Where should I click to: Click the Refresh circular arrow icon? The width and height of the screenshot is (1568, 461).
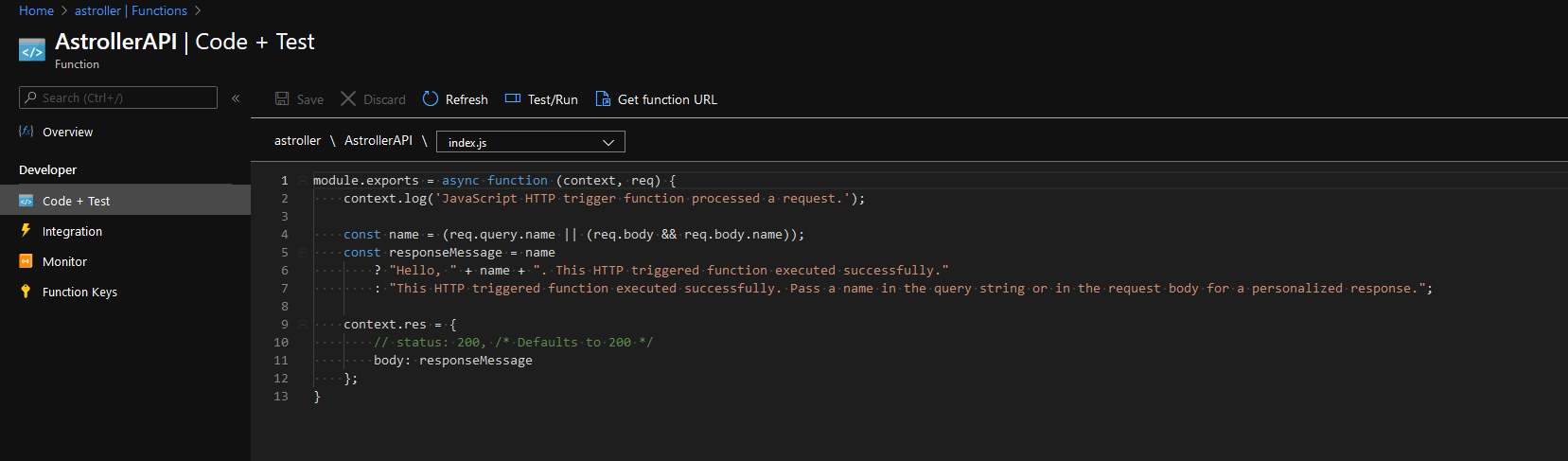click(x=431, y=98)
